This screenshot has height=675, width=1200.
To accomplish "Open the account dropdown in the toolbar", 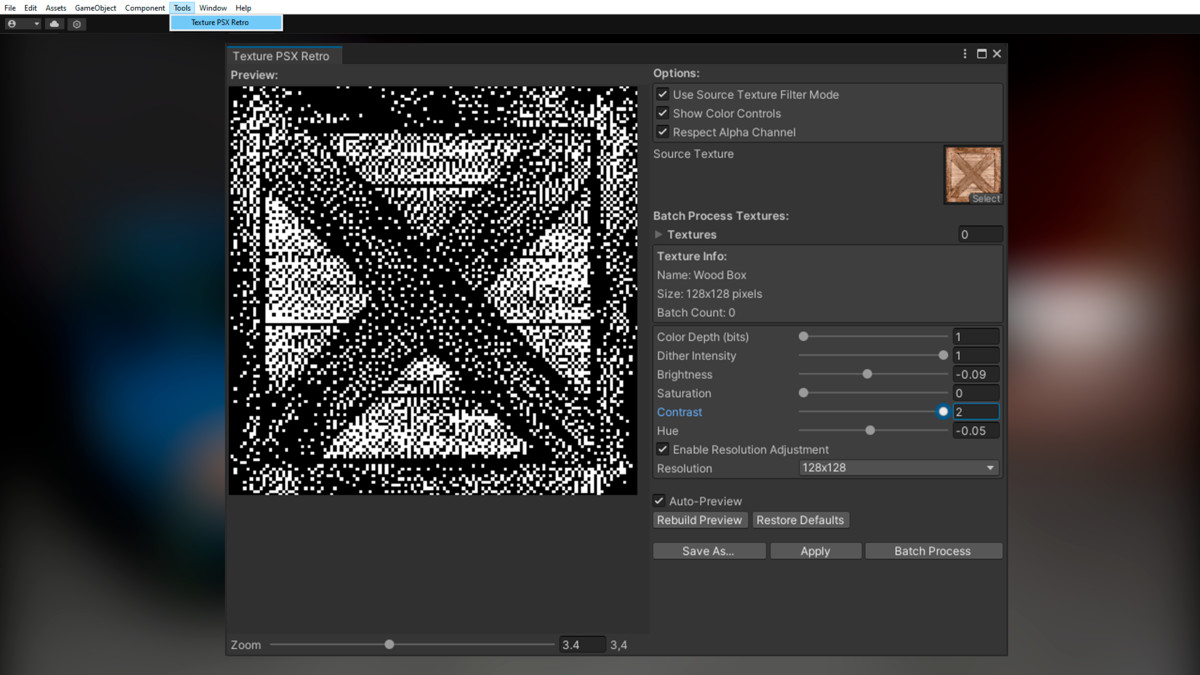I will [23, 24].
